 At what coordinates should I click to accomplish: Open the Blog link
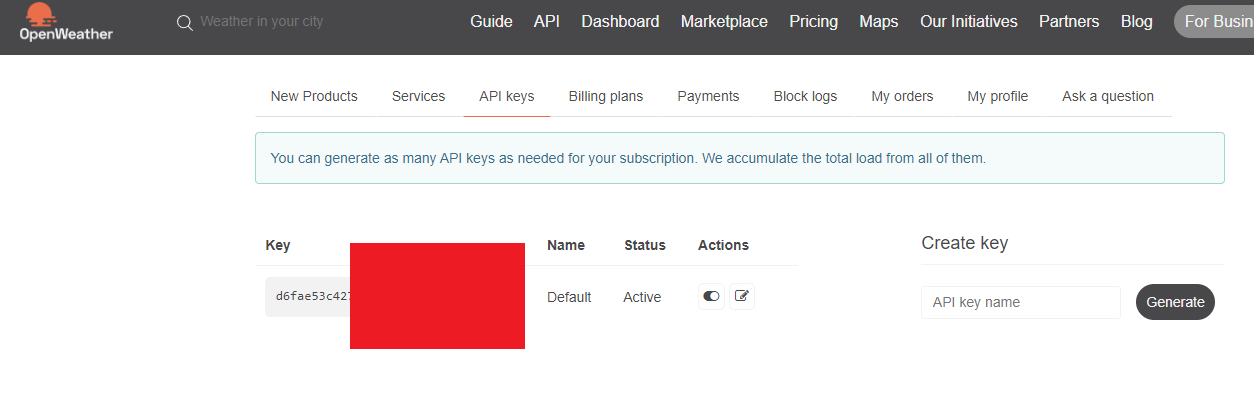[x=1137, y=21]
